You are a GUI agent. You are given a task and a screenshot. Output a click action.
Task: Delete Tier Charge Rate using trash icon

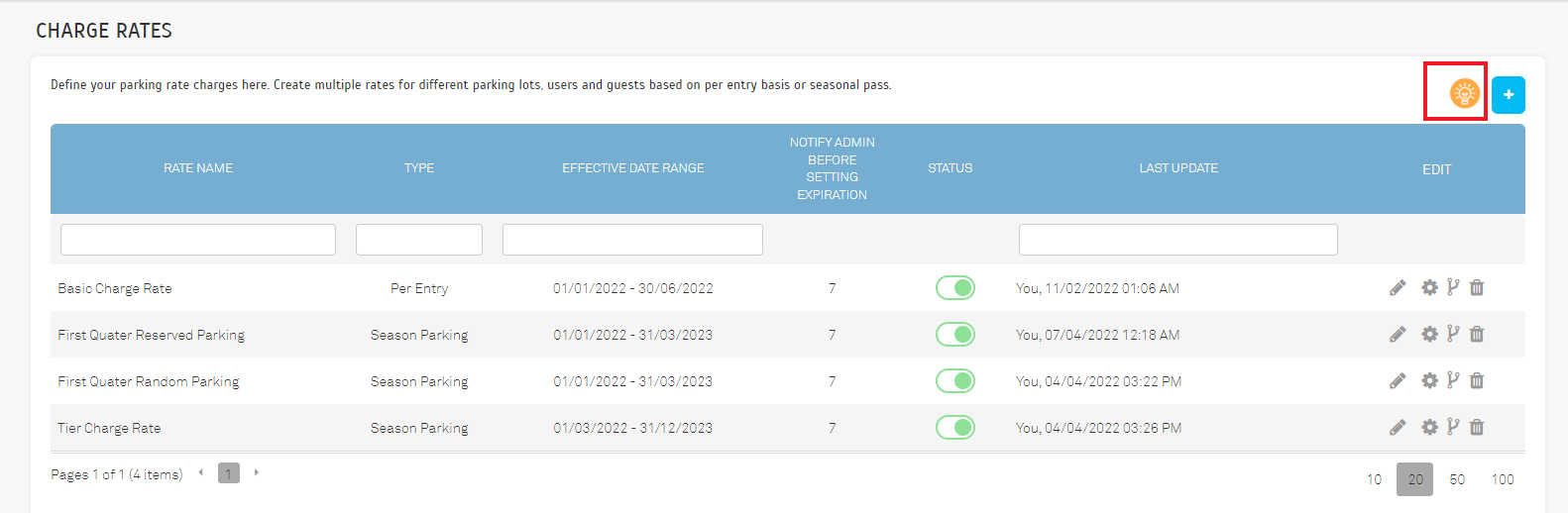coord(1477,428)
